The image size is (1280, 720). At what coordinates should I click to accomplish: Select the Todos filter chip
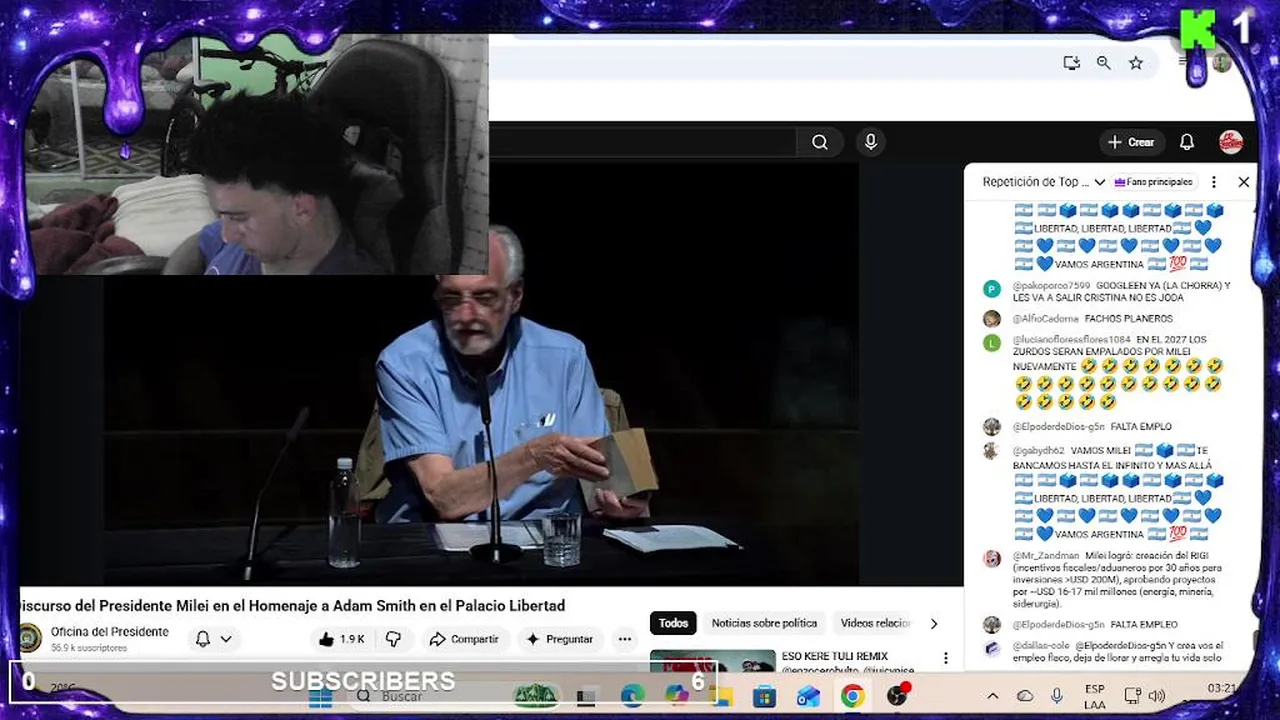[673, 623]
